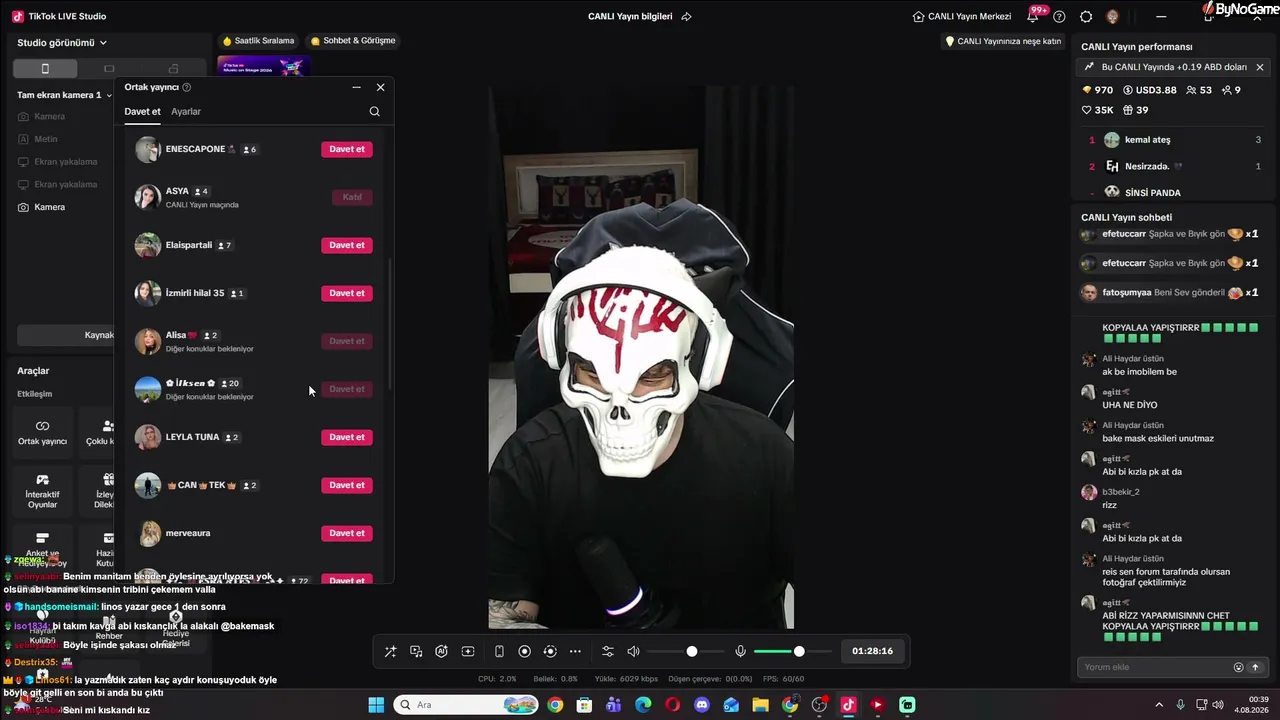The width and height of the screenshot is (1280, 720).
Task: Open Sohbet & Görüşme
Action: pyautogui.click(x=353, y=41)
